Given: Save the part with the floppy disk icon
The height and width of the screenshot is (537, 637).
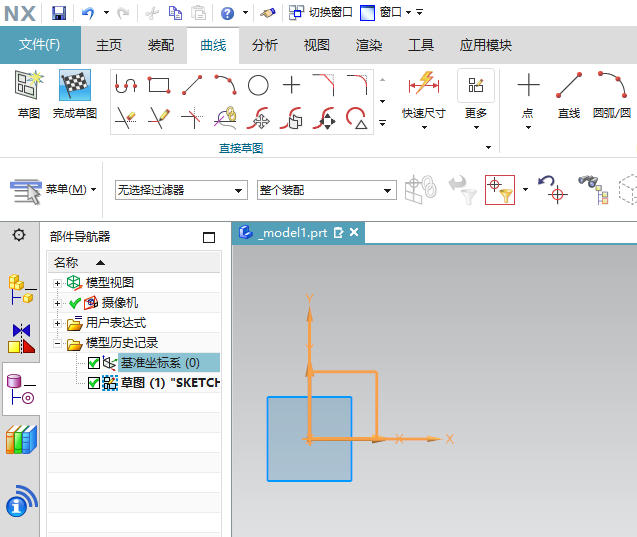Looking at the screenshot, I should pos(59,13).
